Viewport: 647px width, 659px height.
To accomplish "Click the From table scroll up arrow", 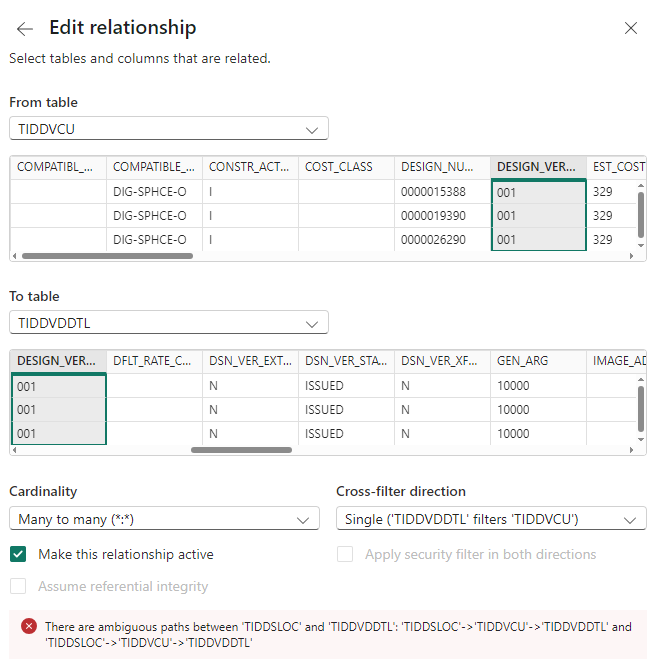I will (x=641, y=185).
